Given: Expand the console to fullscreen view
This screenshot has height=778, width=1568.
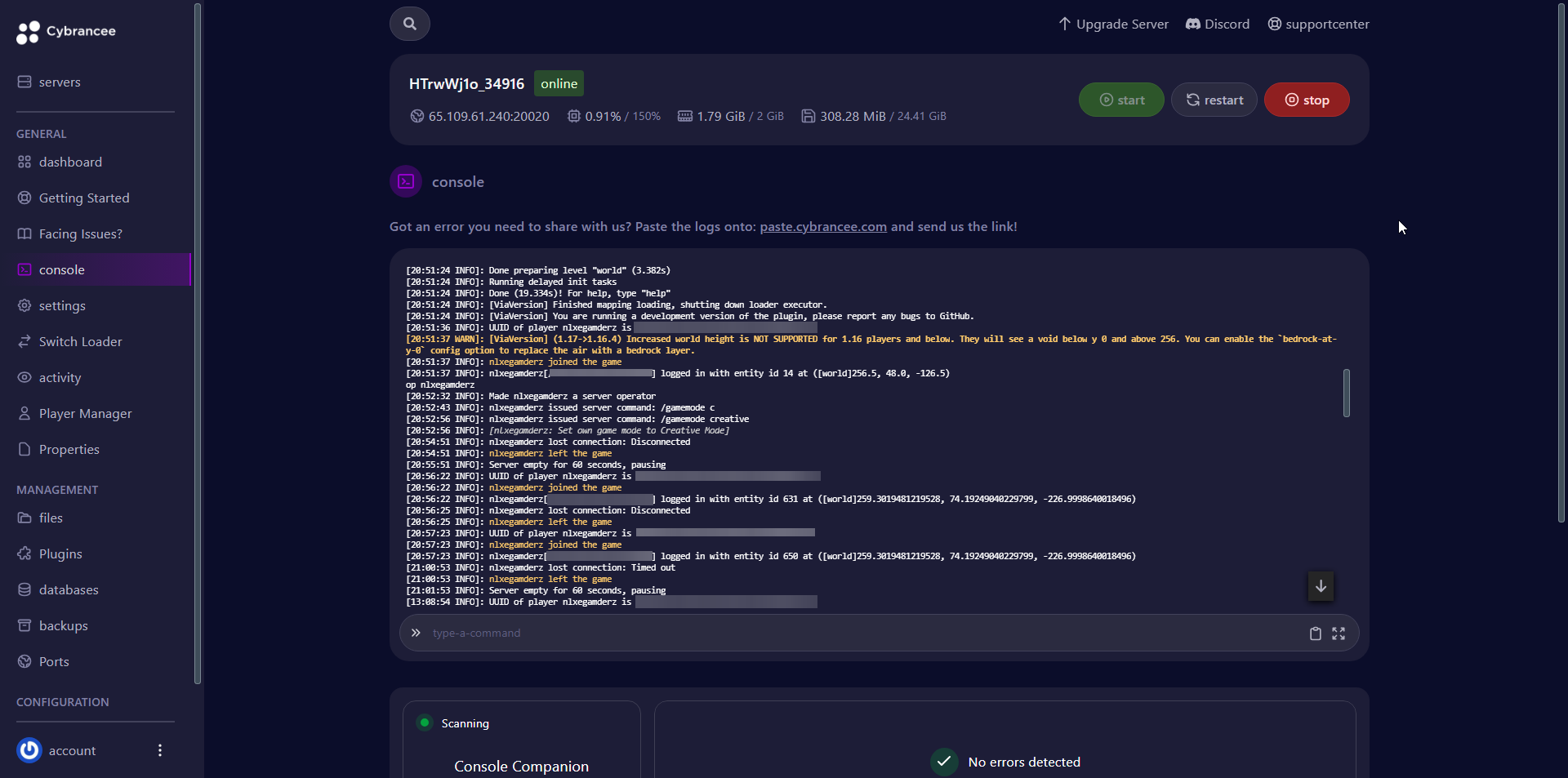Looking at the screenshot, I should 1339,634.
